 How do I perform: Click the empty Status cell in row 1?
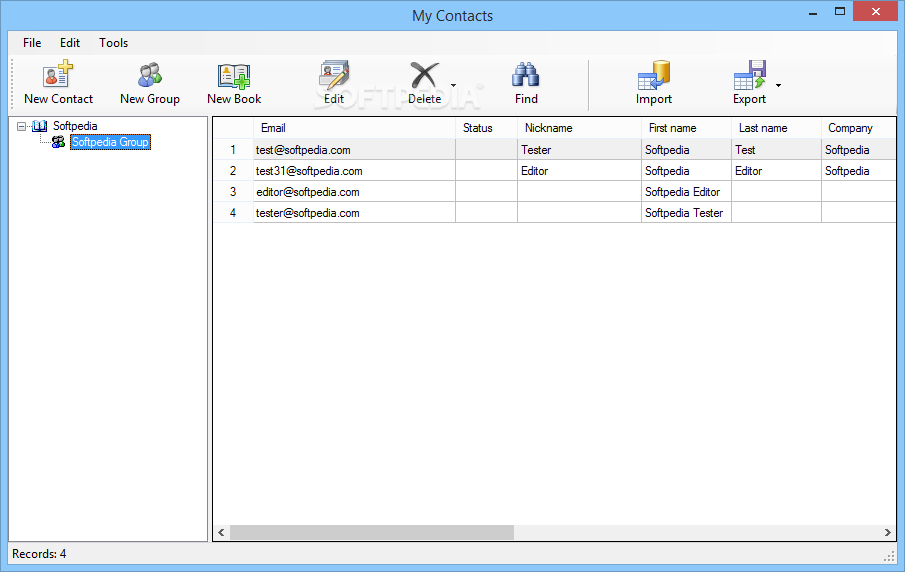pyautogui.click(x=487, y=149)
